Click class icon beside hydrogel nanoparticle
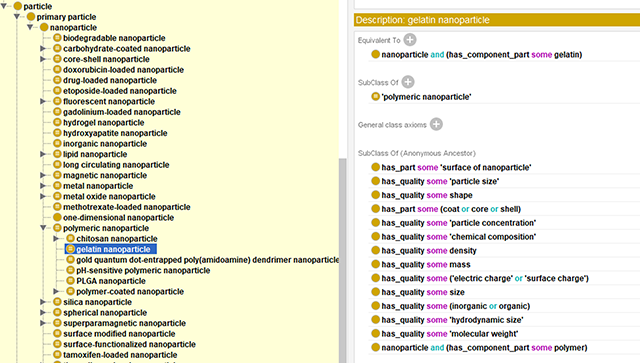Viewport: 640px width, 363px height. point(57,122)
